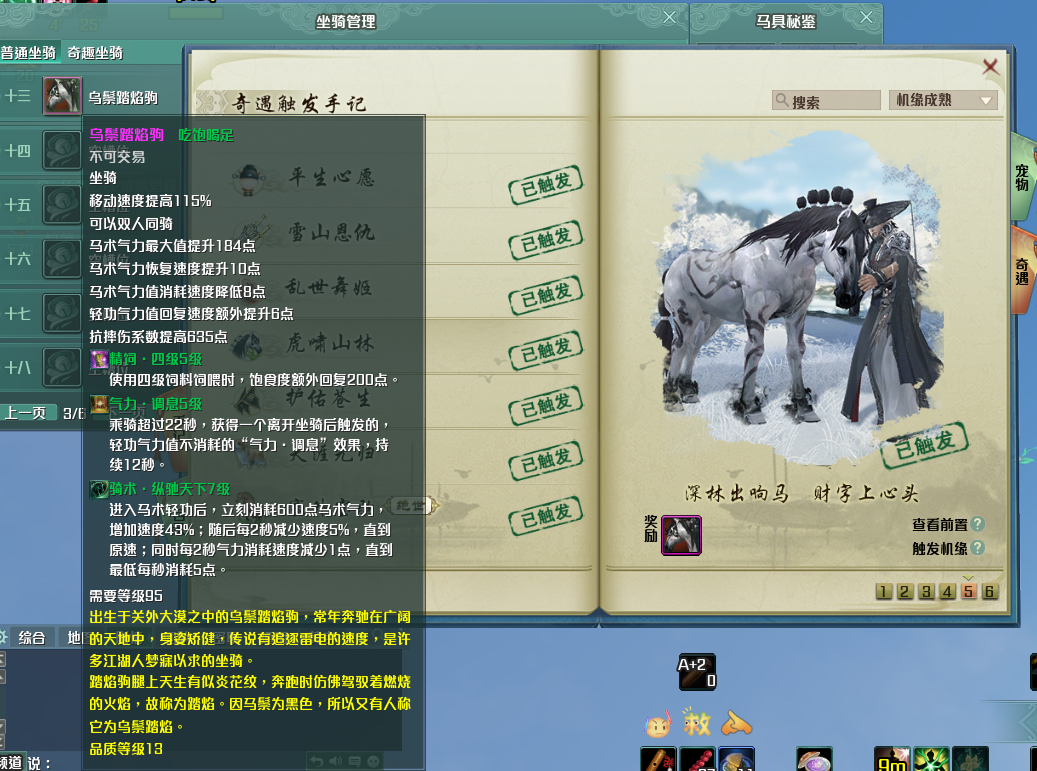Screen dimensions: 1037x771
Task: Select the empty mount slot 十四
Action: click(62, 151)
